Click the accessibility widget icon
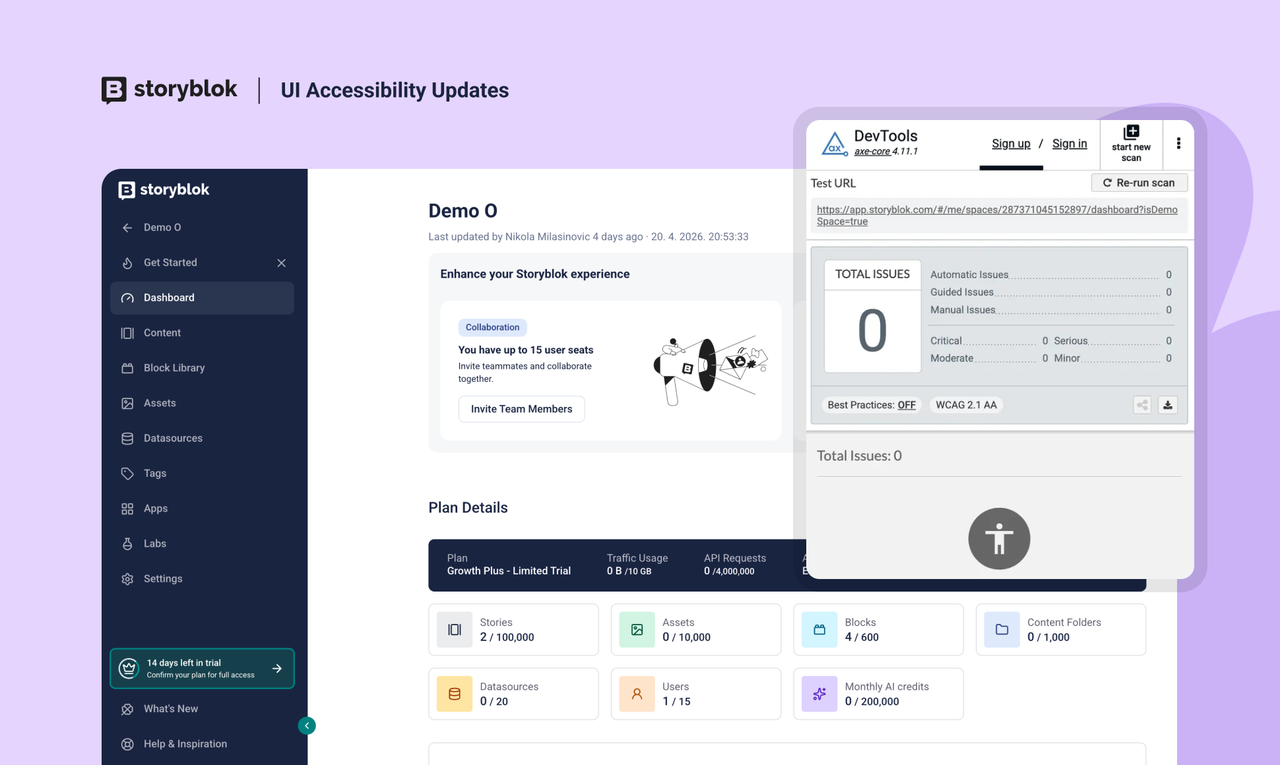Viewport: 1280px width, 765px height. click(x=998, y=538)
